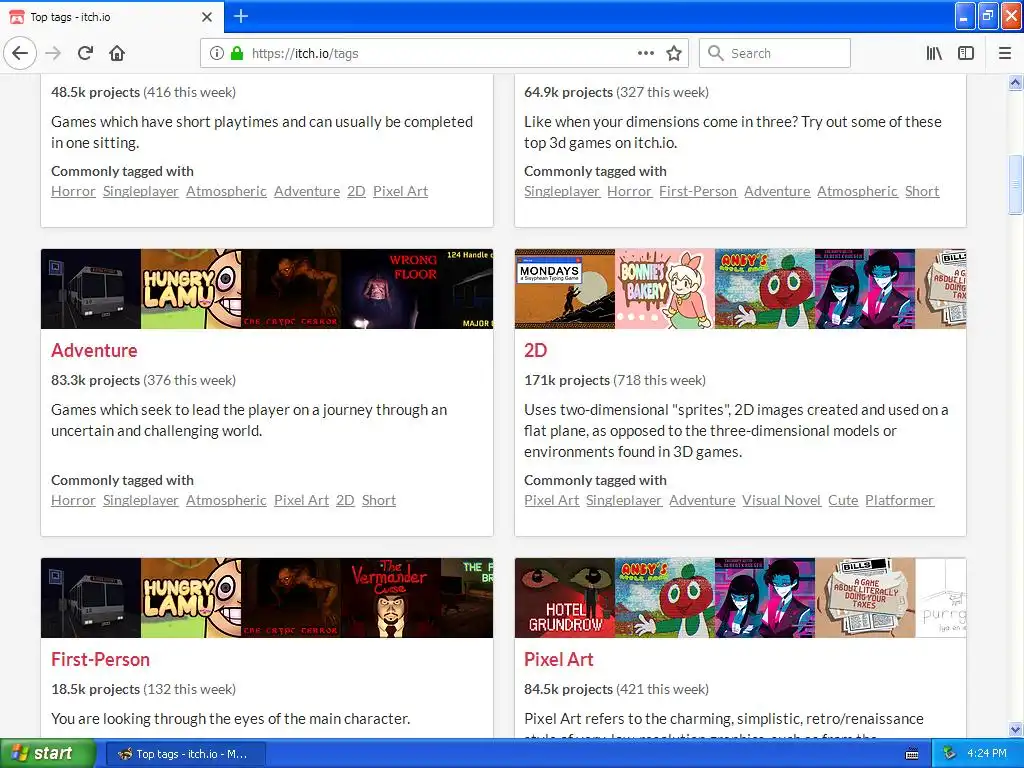Open the Vermander Curse thumbnail

pos(391,598)
